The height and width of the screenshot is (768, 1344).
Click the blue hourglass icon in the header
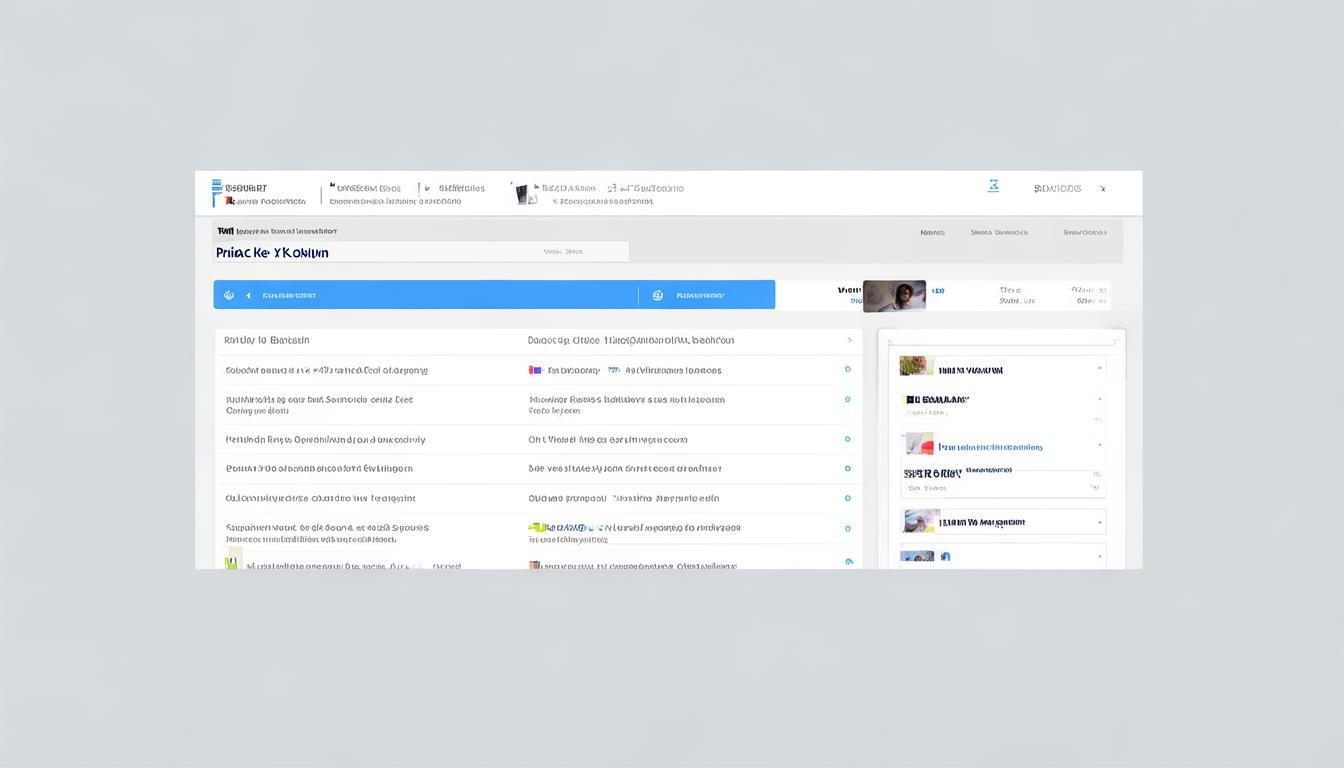(x=993, y=186)
